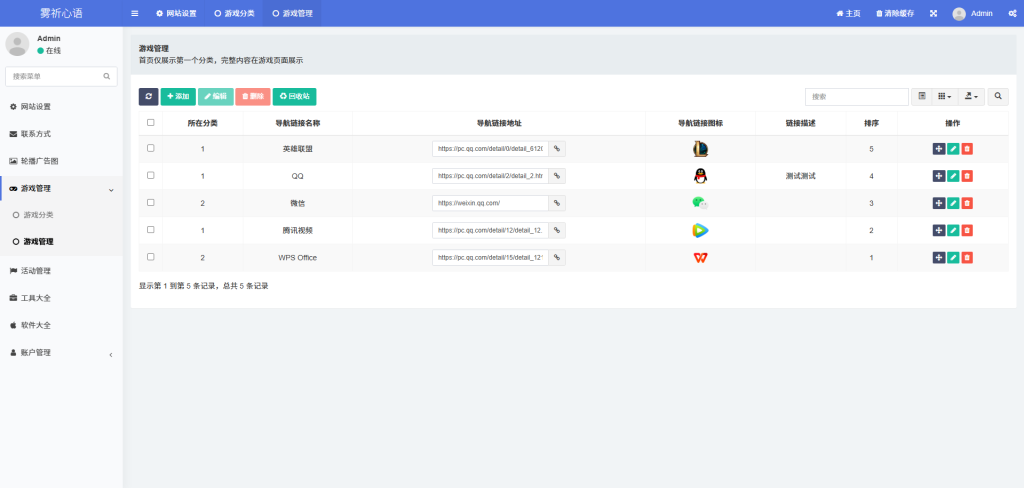Click the magnifier search button right of toolbar
This screenshot has width=1024, height=488.
[x=998, y=97]
